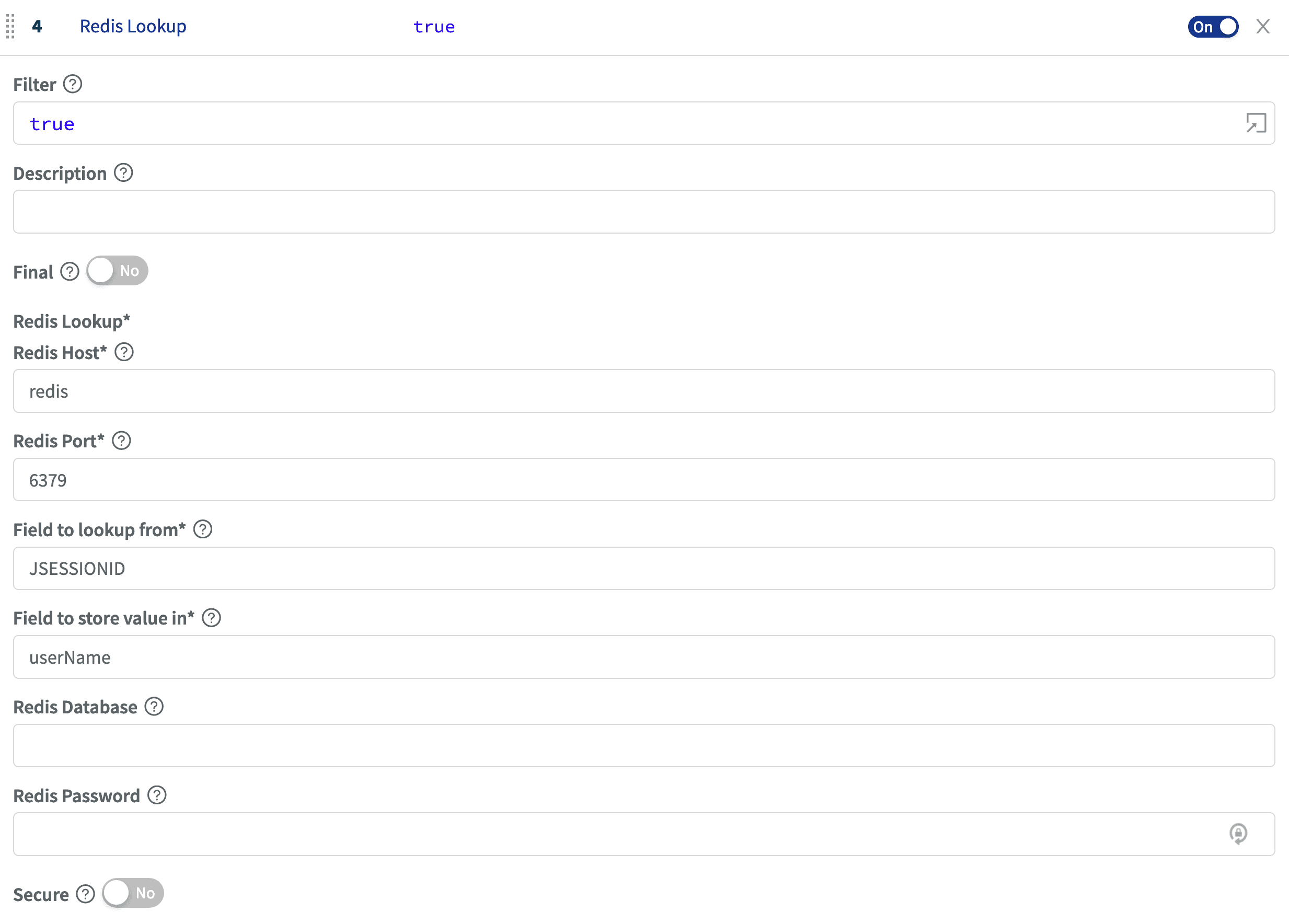Image resolution: width=1289 pixels, height=924 pixels.
Task: Switch the Secure toggle on
Action: click(133, 893)
